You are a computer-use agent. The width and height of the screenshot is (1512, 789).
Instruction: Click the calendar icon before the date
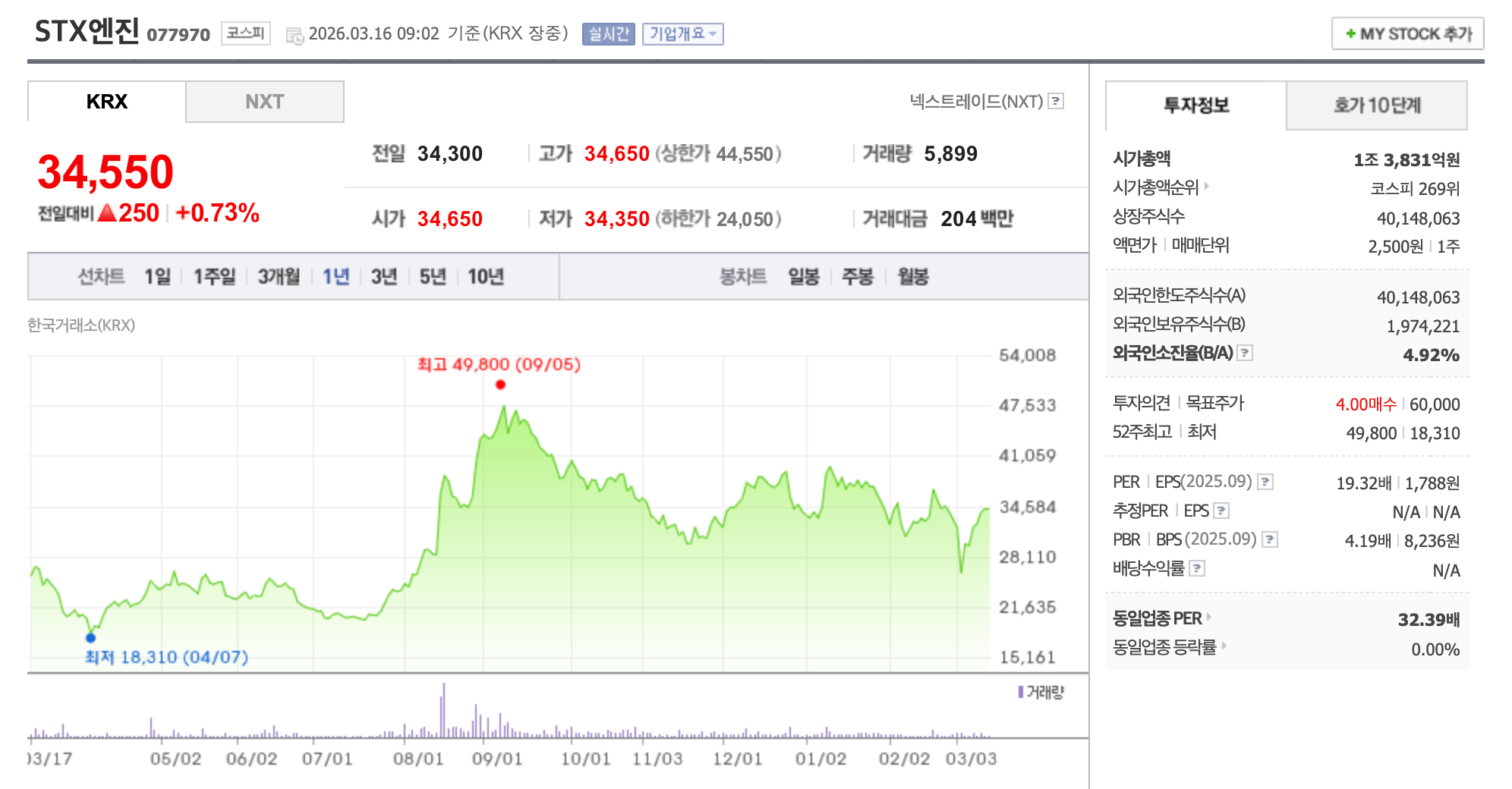click(x=295, y=36)
